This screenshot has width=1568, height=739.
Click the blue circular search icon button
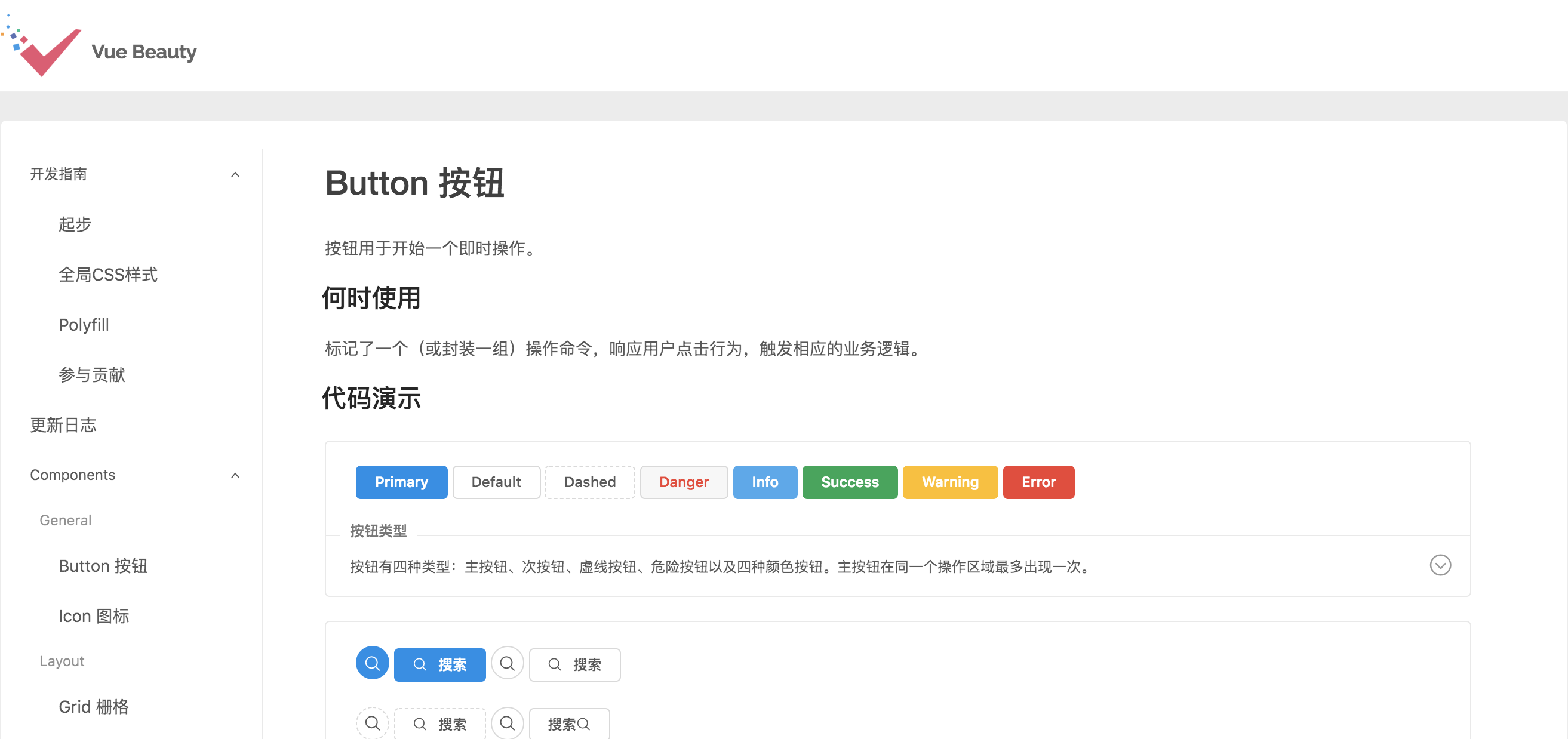click(372, 663)
